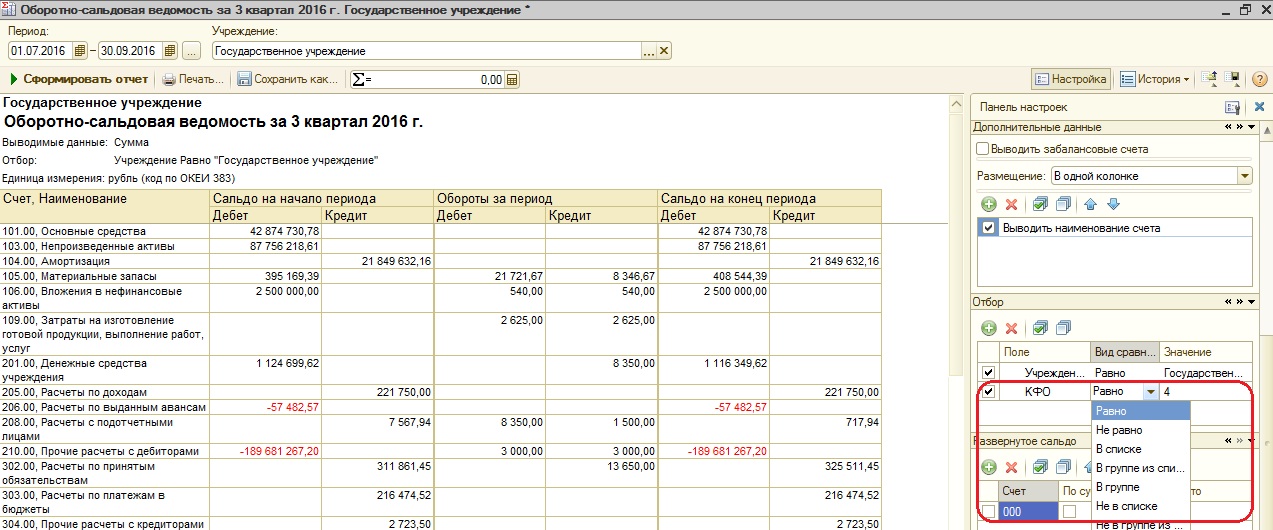The image size is (1273, 530).
Task: Clear the Учреждение field with X
Action: pos(664,51)
